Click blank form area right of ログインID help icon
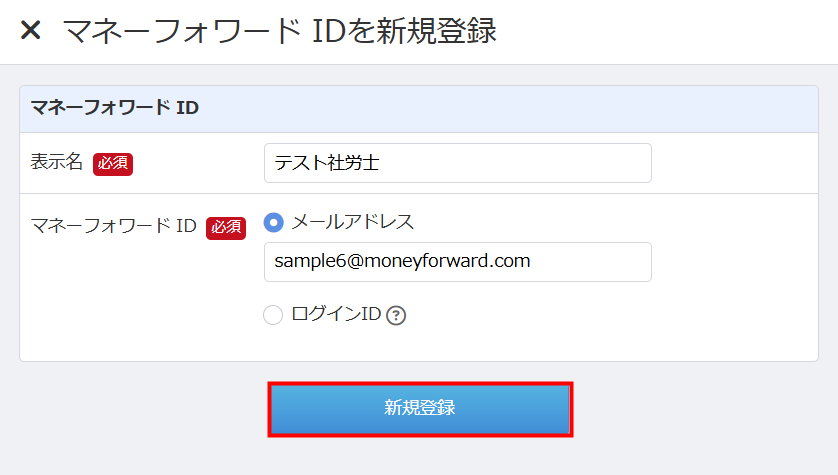Image resolution: width=838 pixels, height=475 pixels. click(x=600, y=315)
